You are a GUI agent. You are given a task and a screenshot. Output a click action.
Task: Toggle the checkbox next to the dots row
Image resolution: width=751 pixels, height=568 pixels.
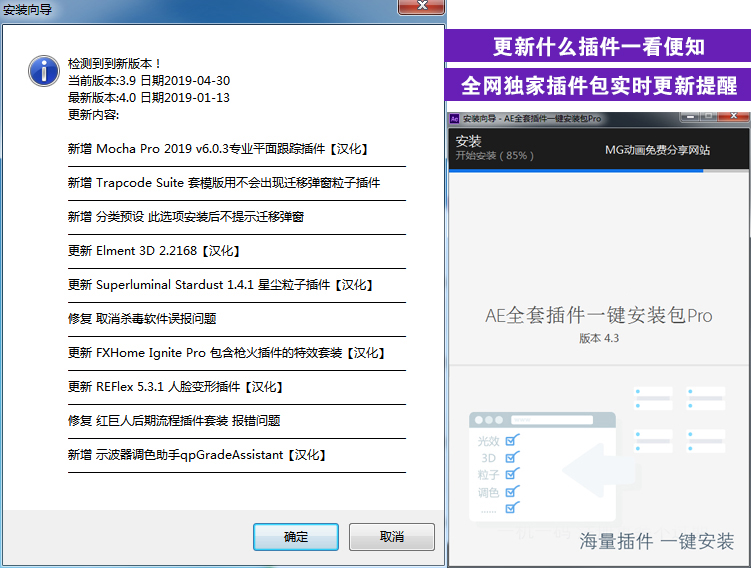pyautogui.click(x=512, y=508)
